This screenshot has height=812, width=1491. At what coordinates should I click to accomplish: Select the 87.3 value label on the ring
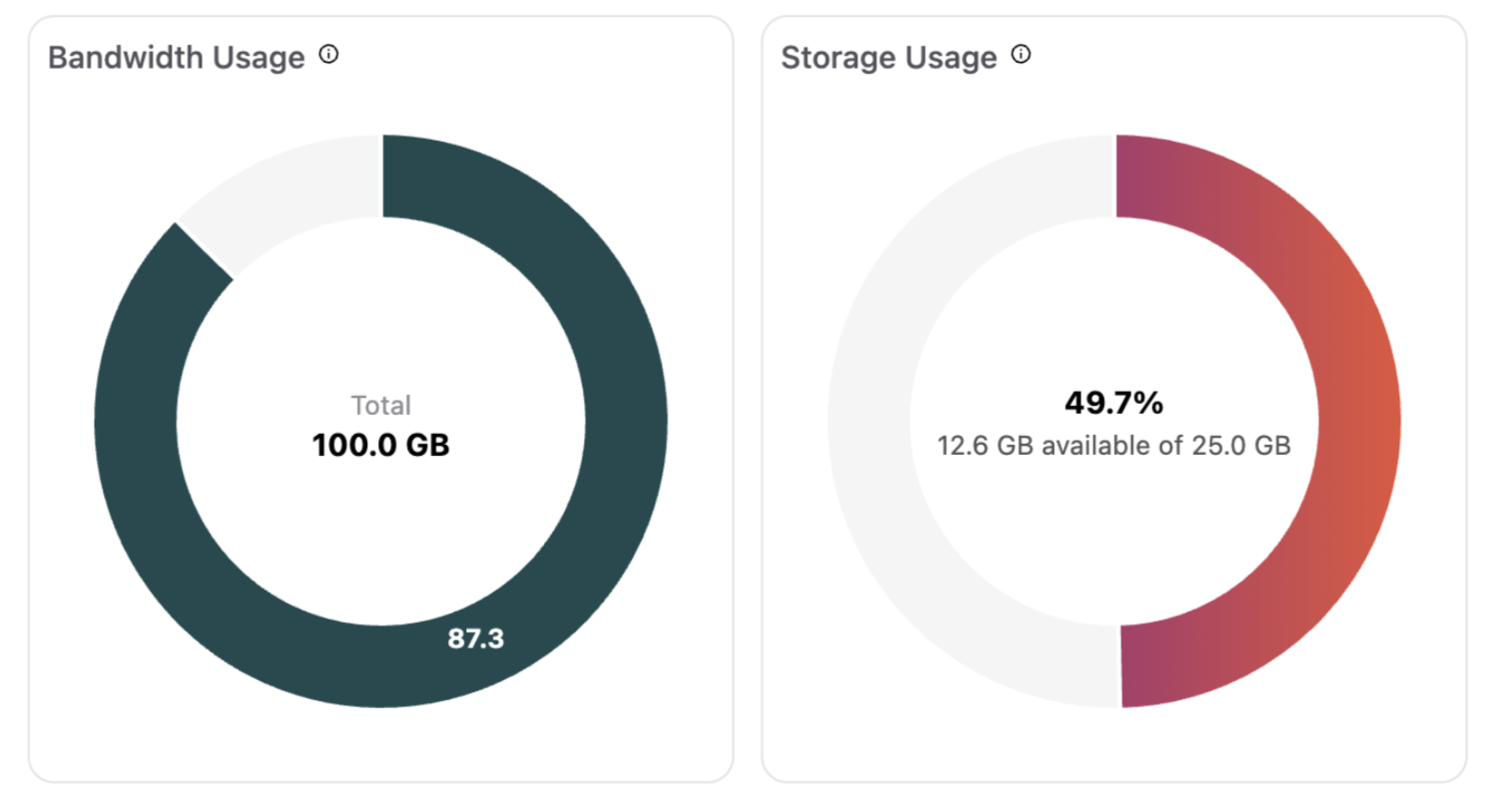pyautogui.click(x=476, y=638)
